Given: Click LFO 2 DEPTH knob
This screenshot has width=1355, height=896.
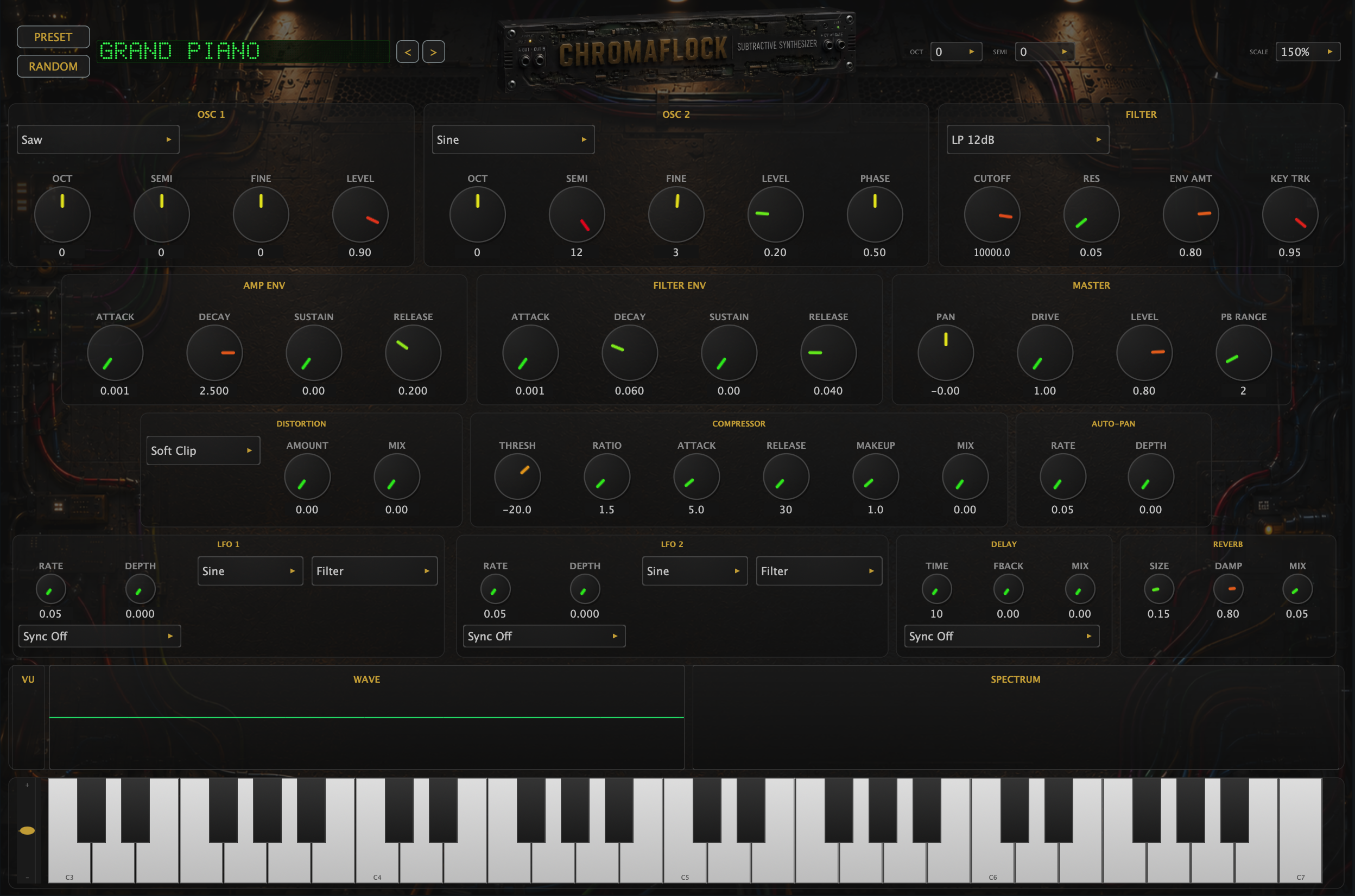Looking at the screenshot, I should [585, 589].
